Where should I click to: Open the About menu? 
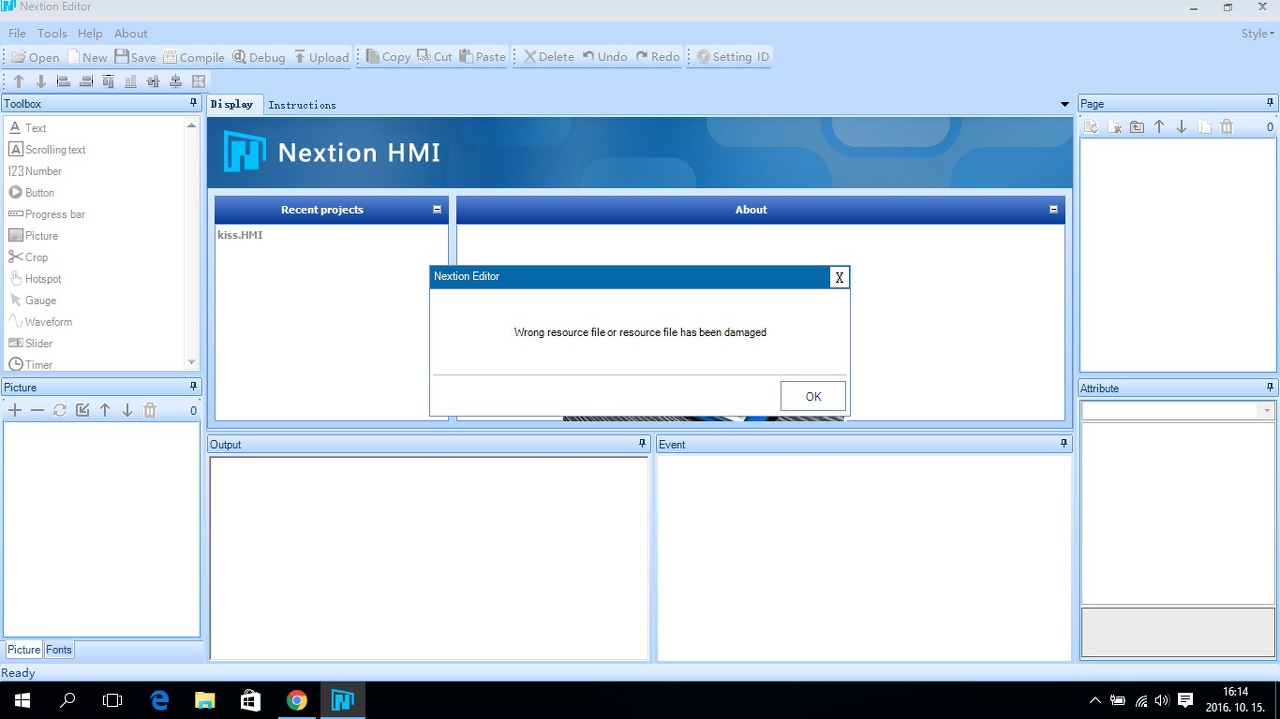[131, 33]
